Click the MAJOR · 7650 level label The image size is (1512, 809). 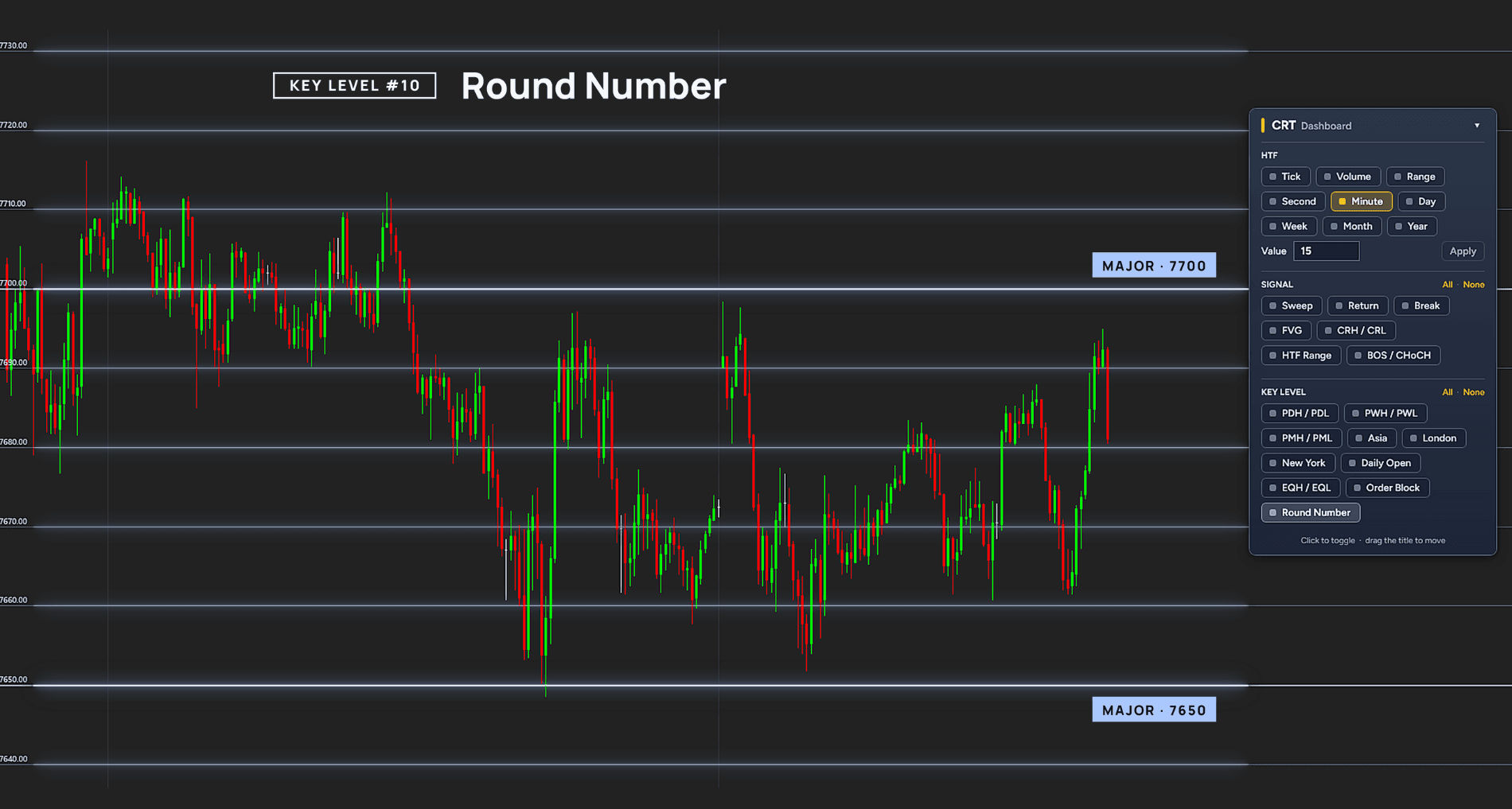(x=1154, y=710)
